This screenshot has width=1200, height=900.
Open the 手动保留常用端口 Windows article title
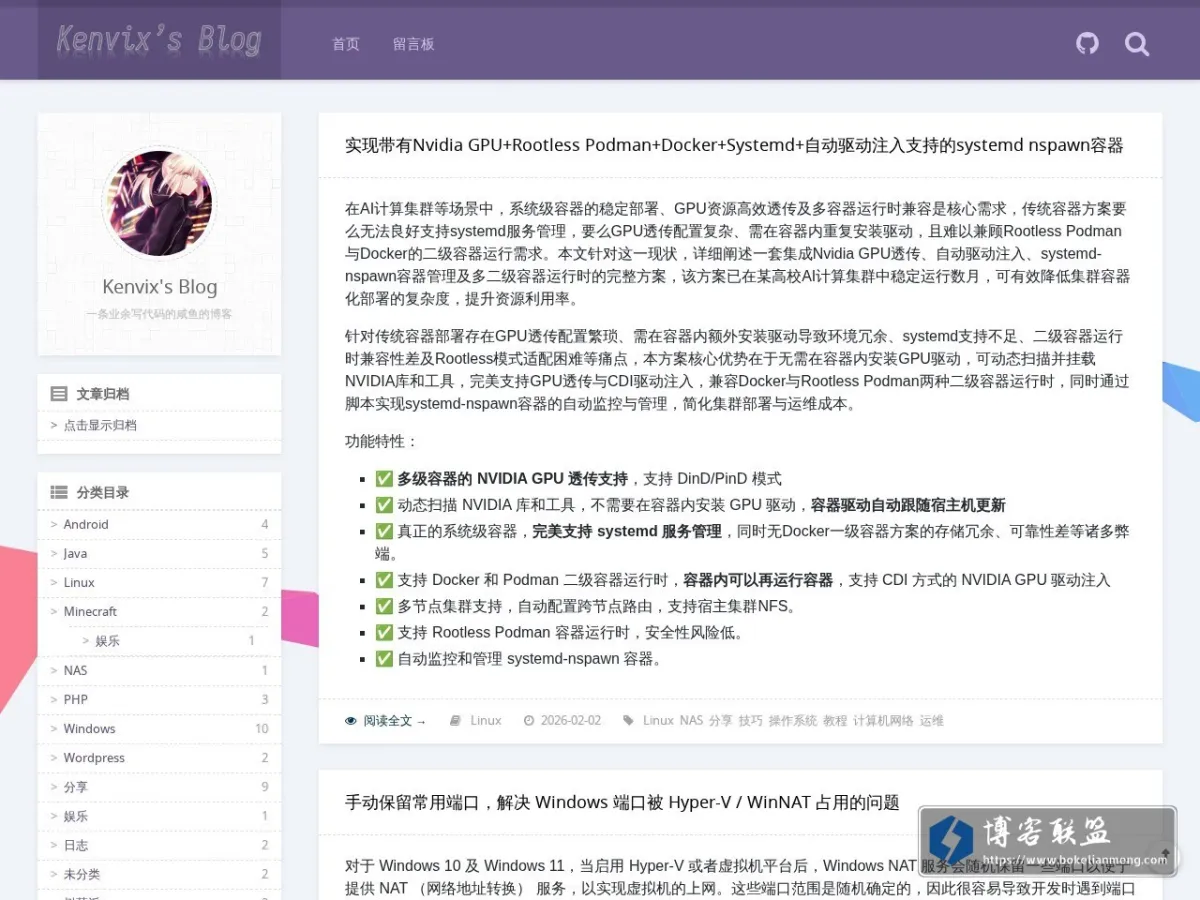pyautogui.click(x=622, y=802)
